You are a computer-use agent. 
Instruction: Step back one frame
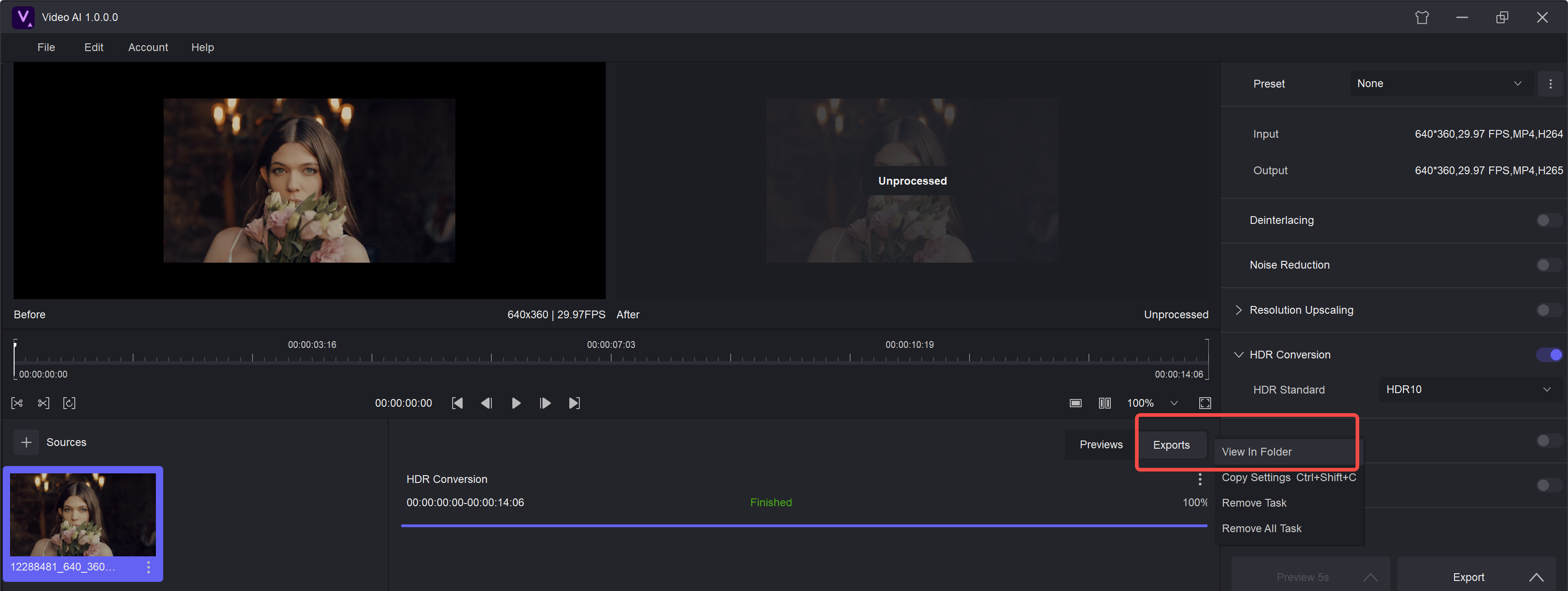pyautogui.click(x=486, y=403)
